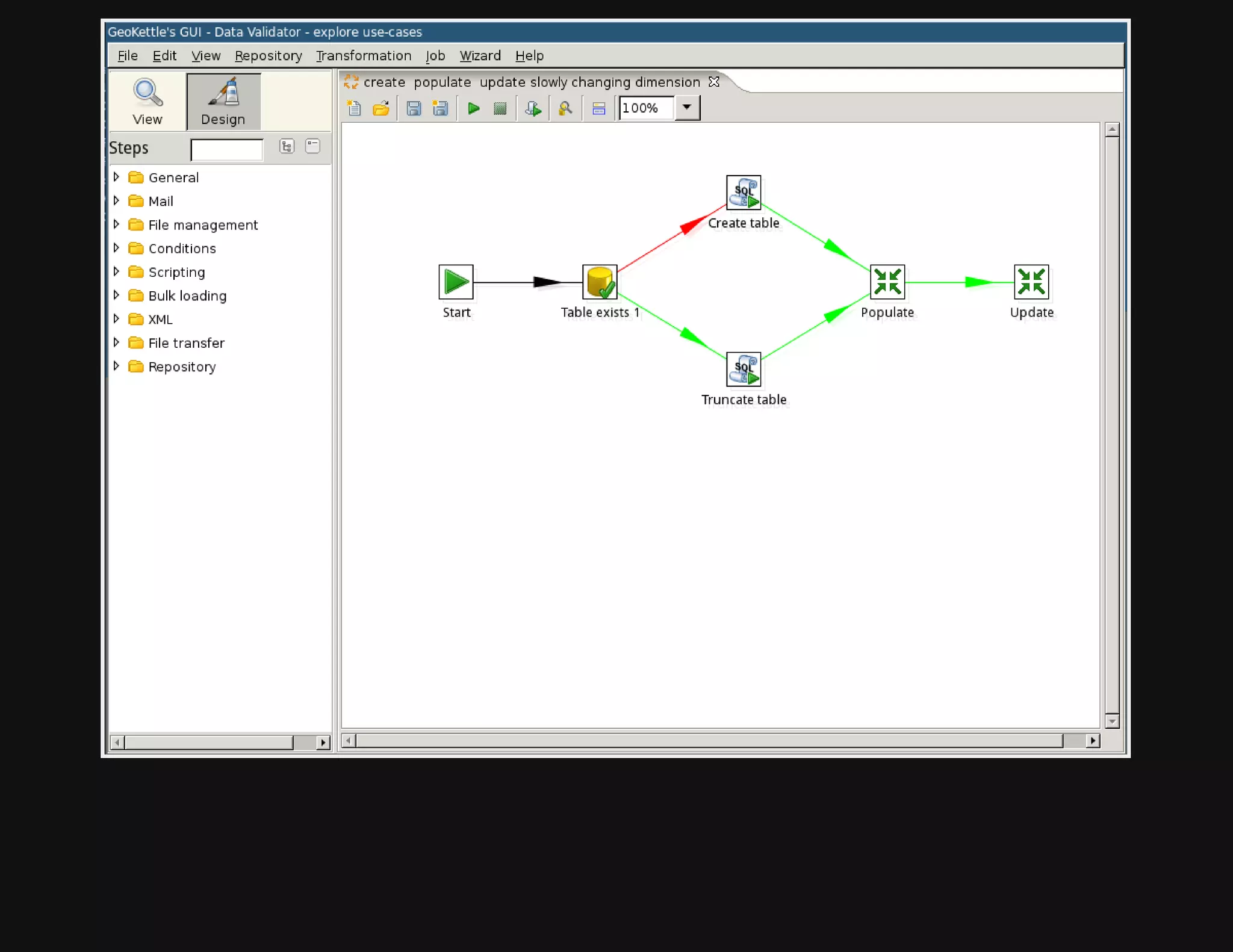The image size is (1233, 952).
Task: Click the SQL script run toolbar icon
Action: pyautogui.click(x=533, y=108)
